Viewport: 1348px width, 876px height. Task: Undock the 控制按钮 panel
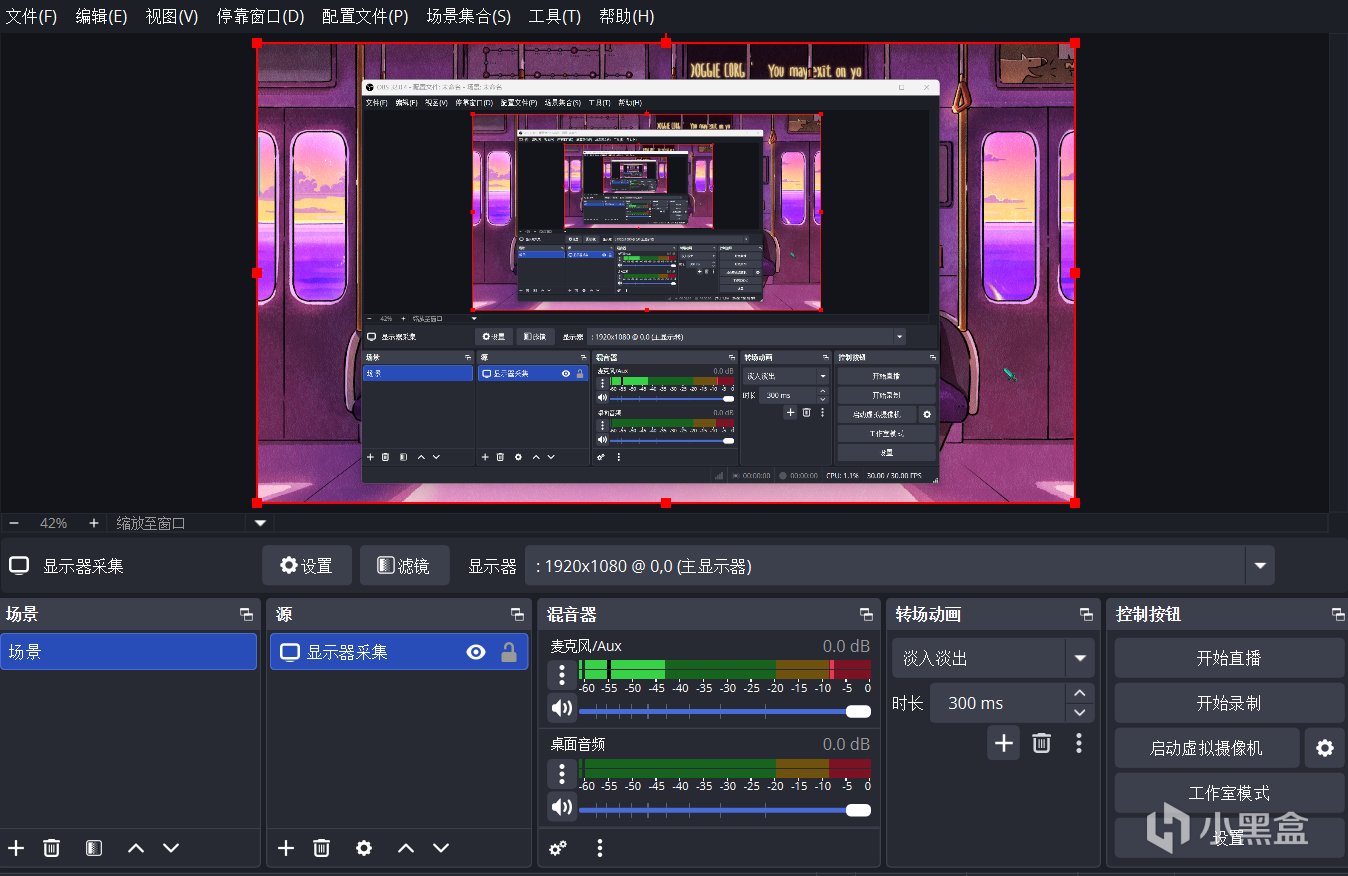tap(1338, 614)
